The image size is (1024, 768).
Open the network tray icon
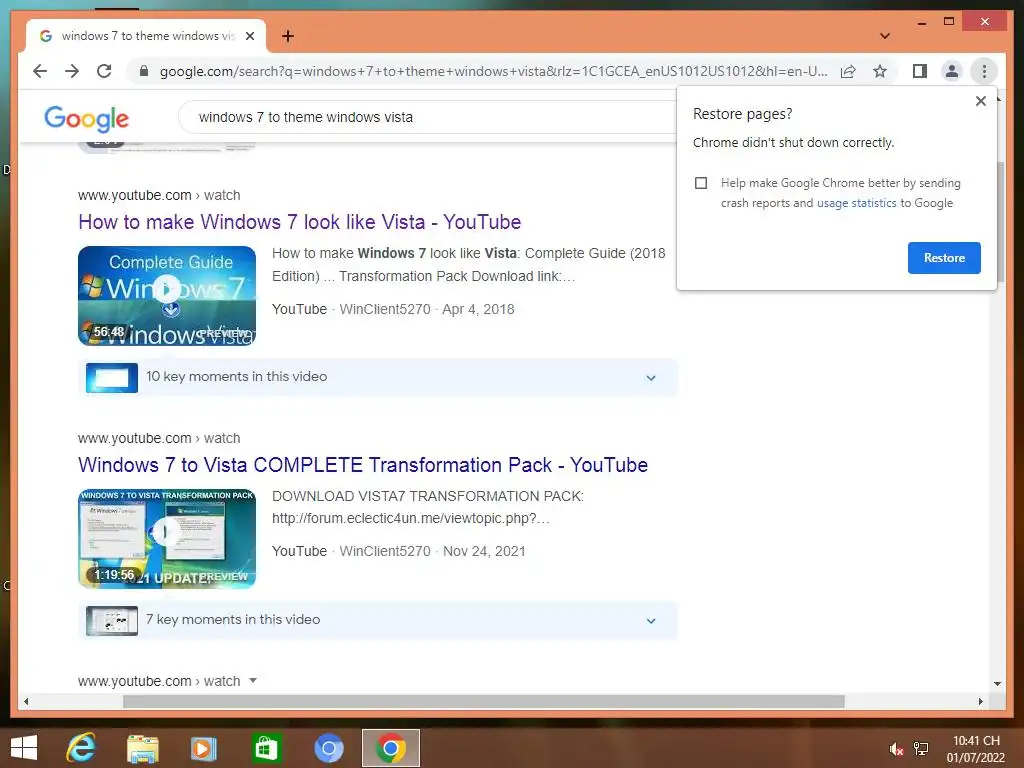click(921, 749)
